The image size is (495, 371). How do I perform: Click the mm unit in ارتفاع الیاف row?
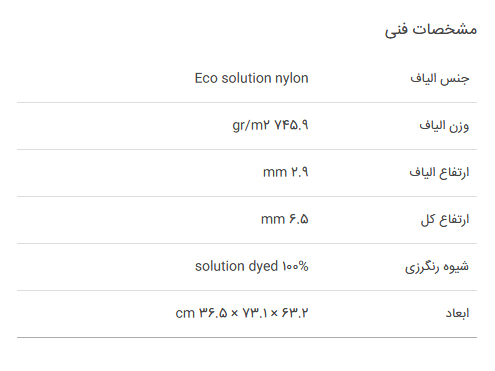coord(275,173)
